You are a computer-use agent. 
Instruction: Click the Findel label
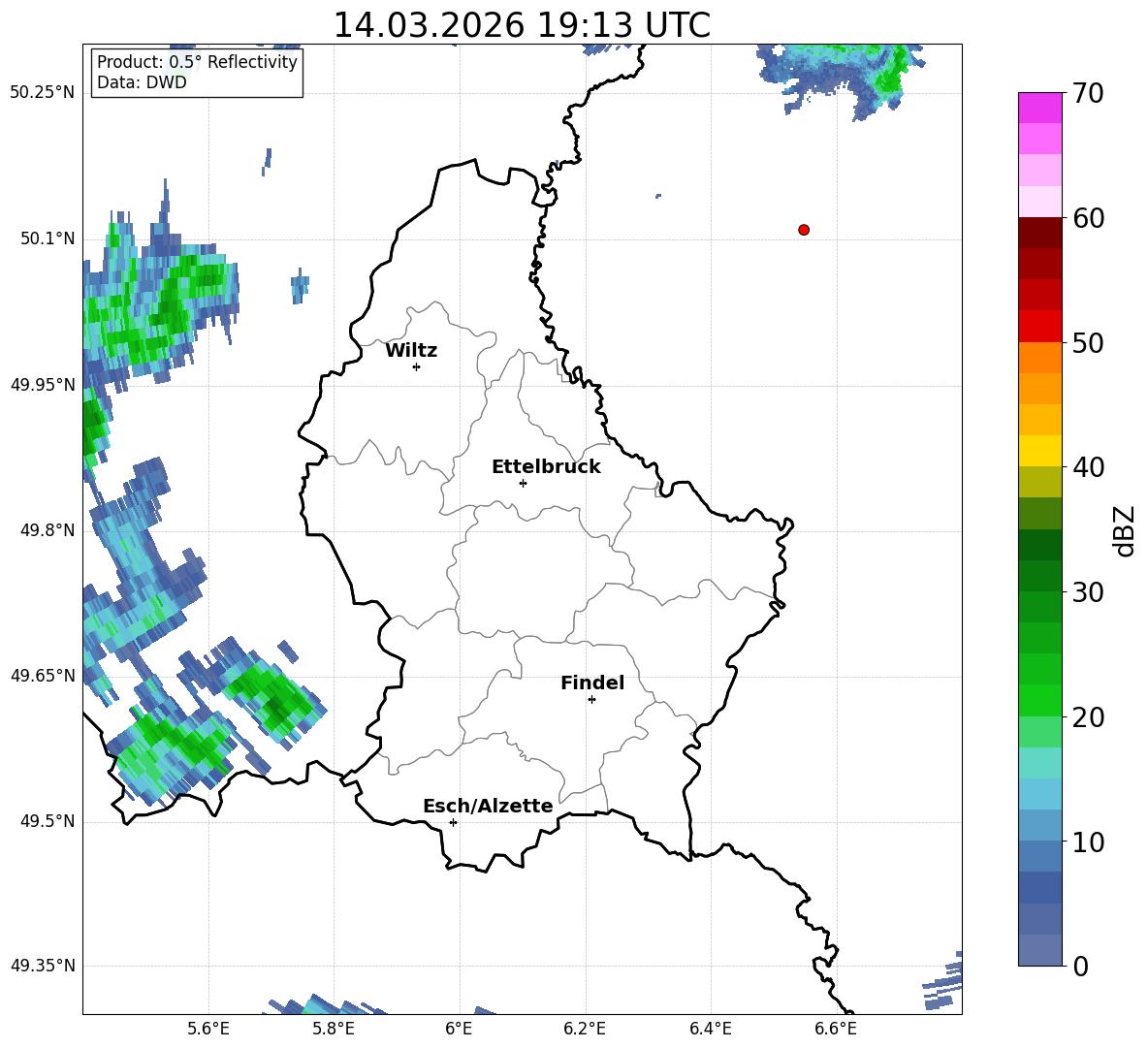point(592,683)
